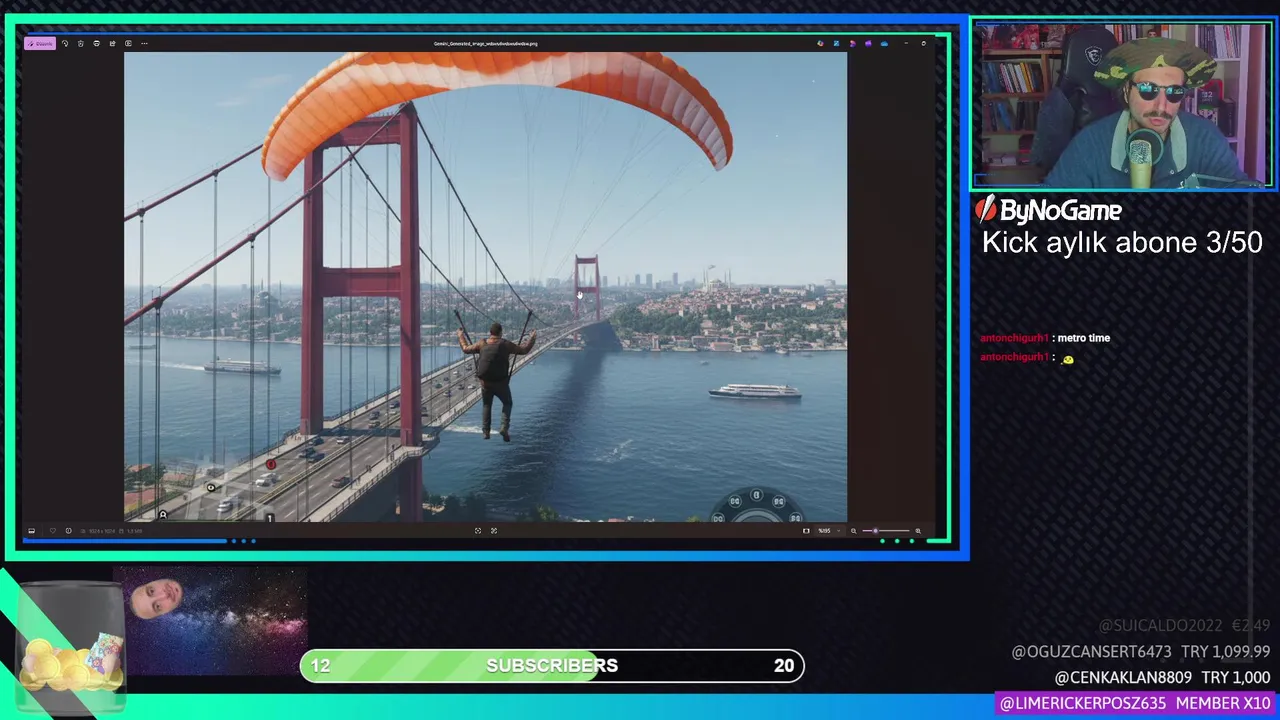Click the blue Paint-style app icon
The height and width of the screenshot is (720, 1280).
point(836,43)
